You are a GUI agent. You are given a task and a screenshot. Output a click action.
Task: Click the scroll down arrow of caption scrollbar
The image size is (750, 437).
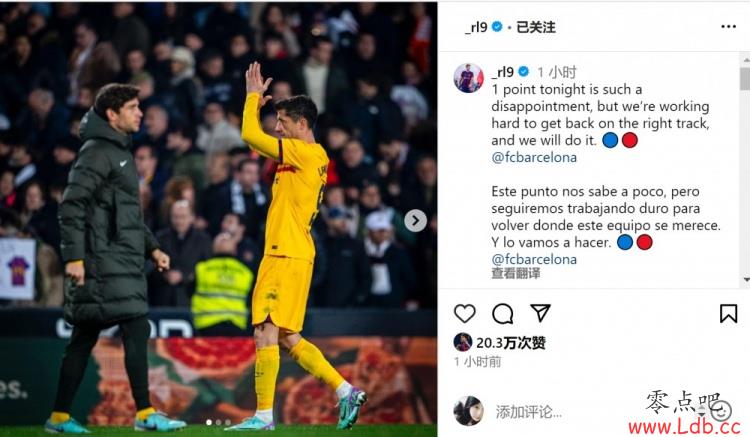tap(746, 280)
